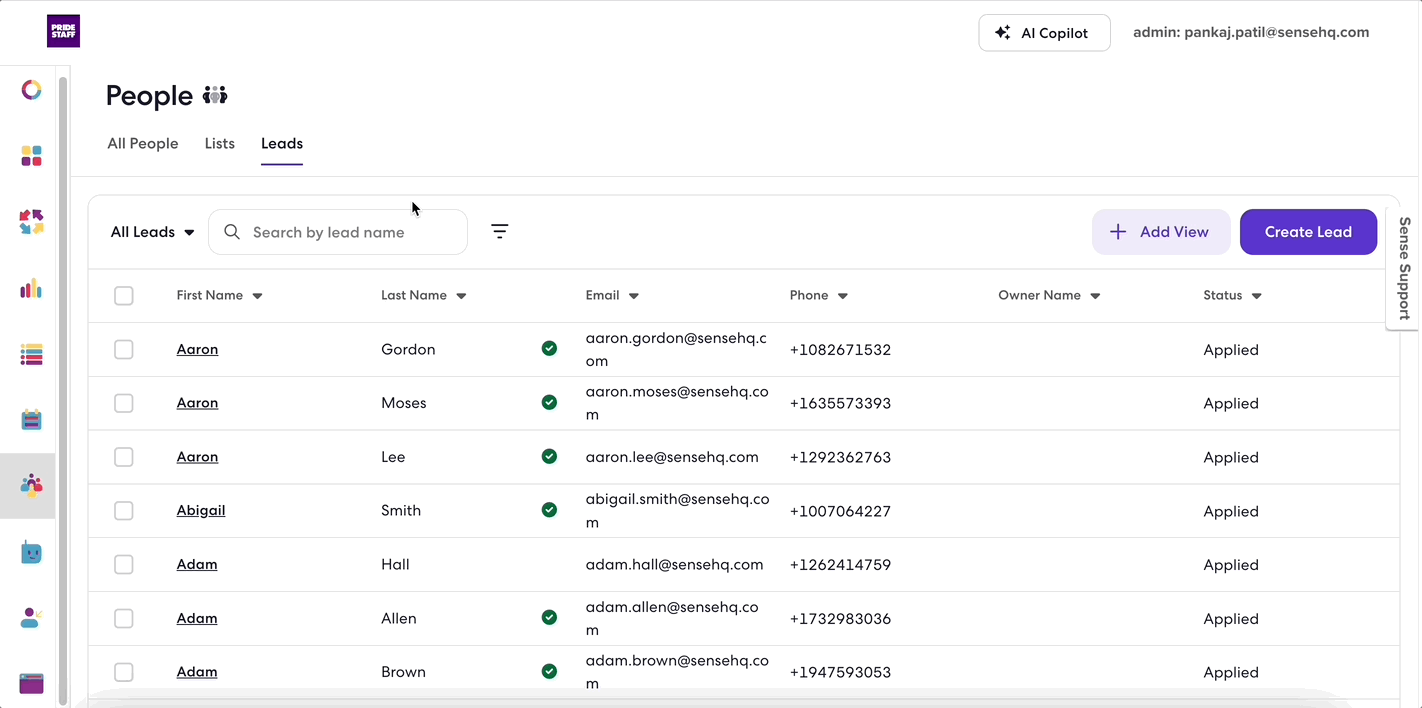Open the Sense Support side tab
The width and height of the screenshot is (1422, 708).
(x=1404, y=268)
